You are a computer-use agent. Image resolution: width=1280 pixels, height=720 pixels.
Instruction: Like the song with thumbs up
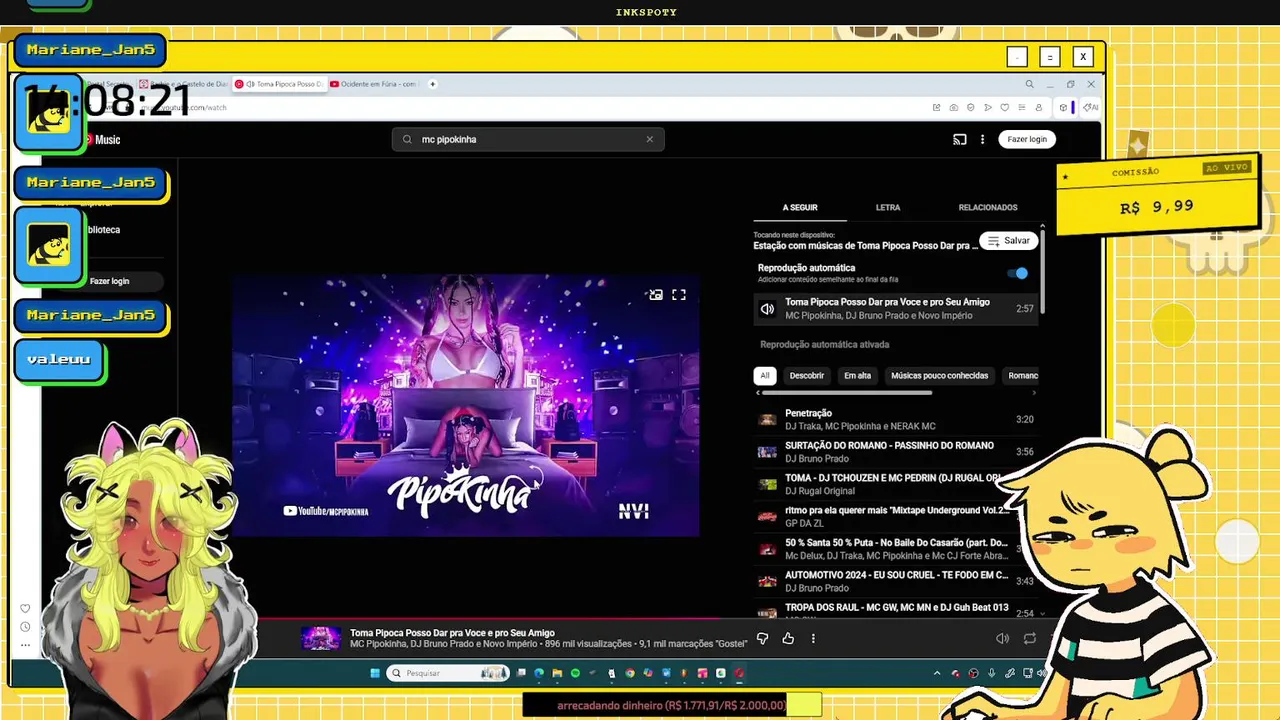pyautogui.click(x=788, y=638)
